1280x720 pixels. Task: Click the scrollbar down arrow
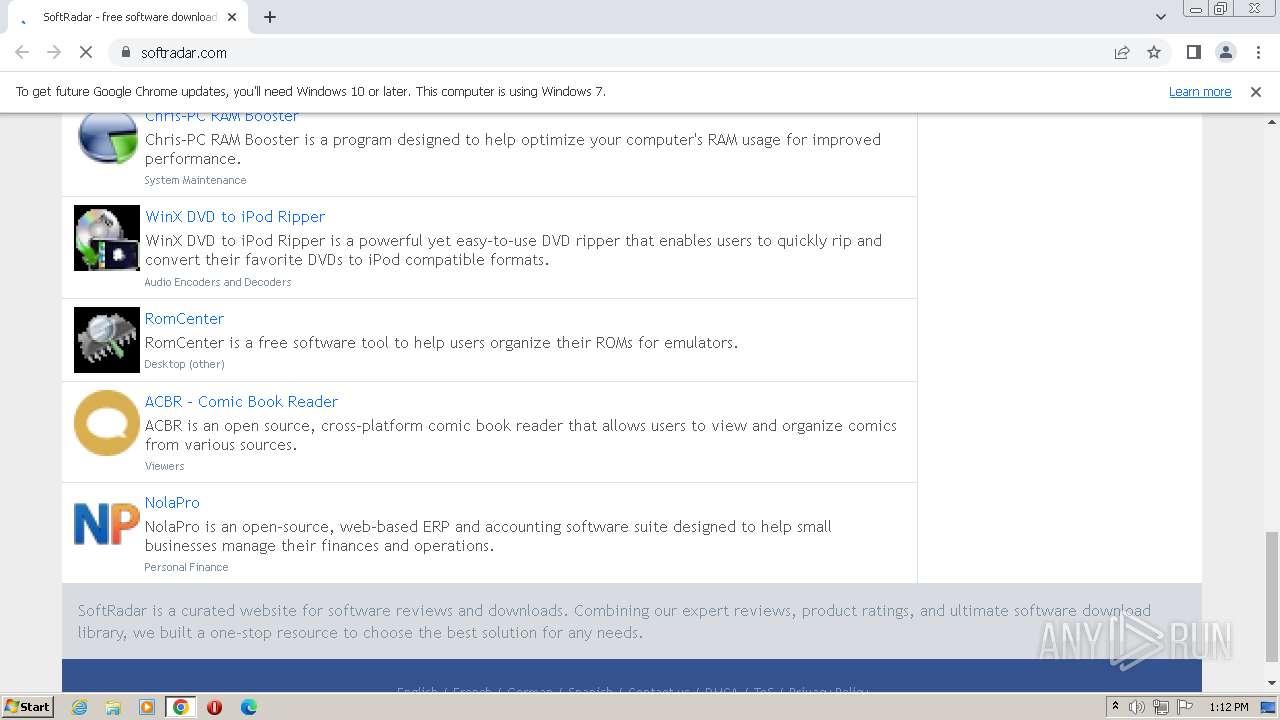pos(1271,683)
